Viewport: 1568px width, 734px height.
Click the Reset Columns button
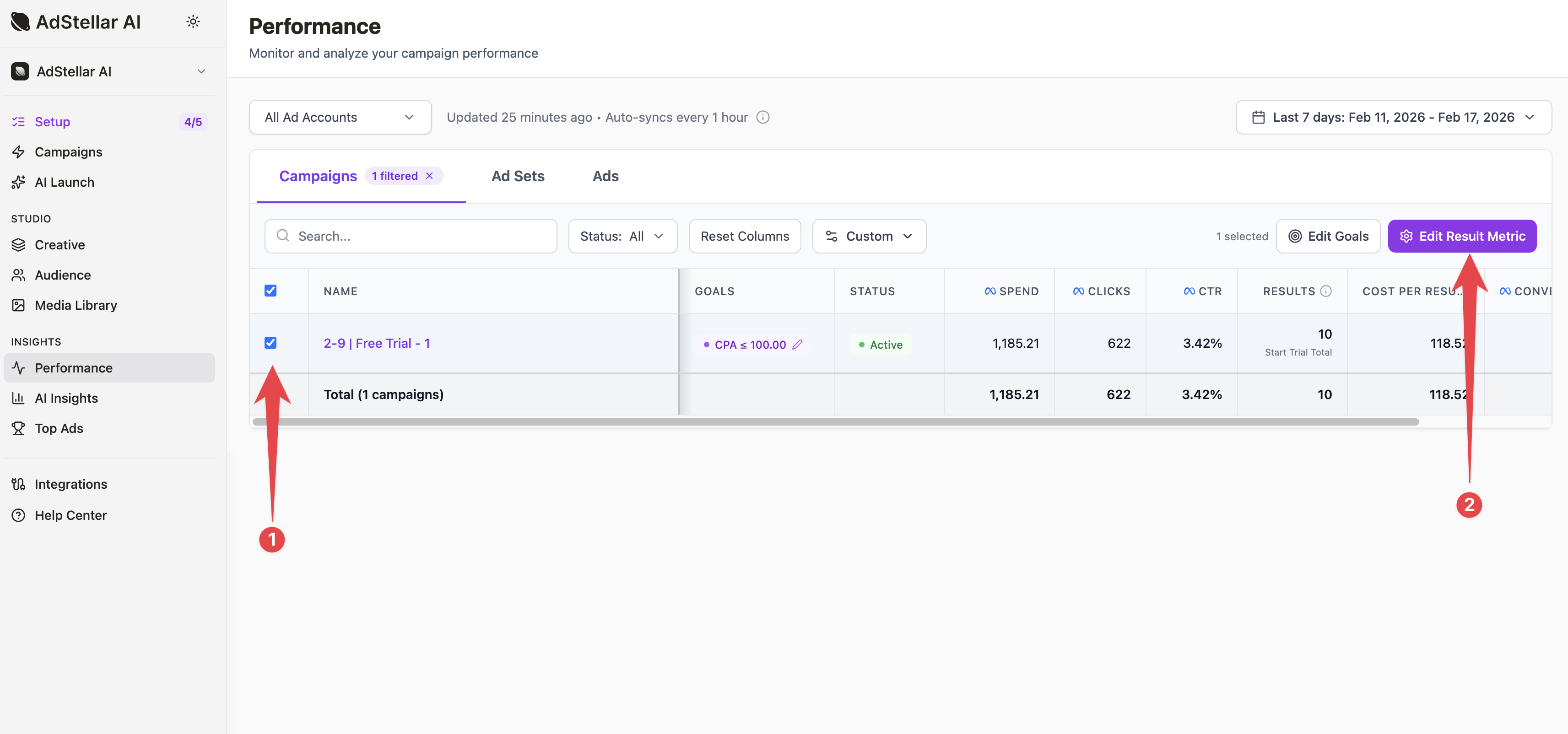coord(745,236)
